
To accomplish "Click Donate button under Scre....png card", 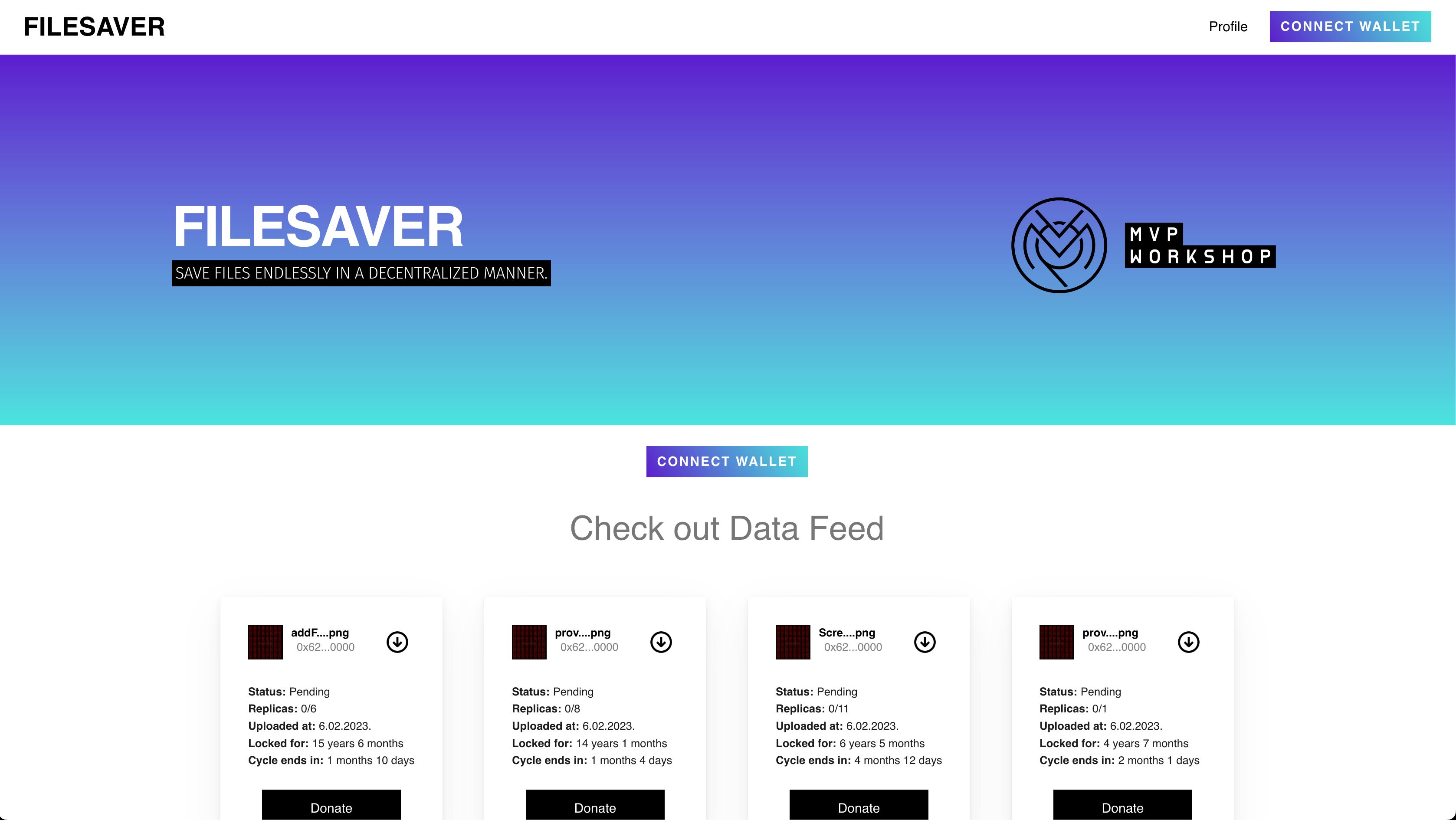I will click(x=858, y=808).
